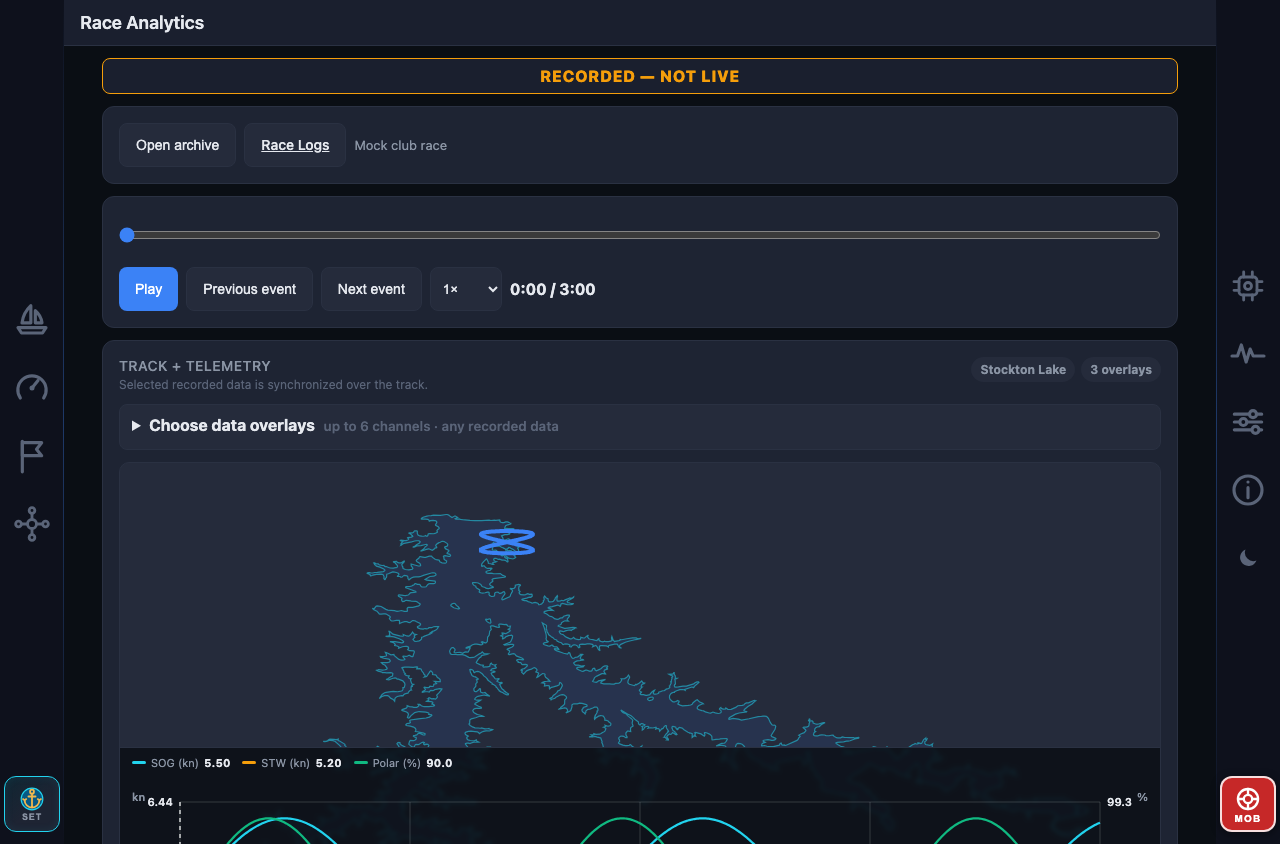Open the sliders settings icon

coord(1248,422)
